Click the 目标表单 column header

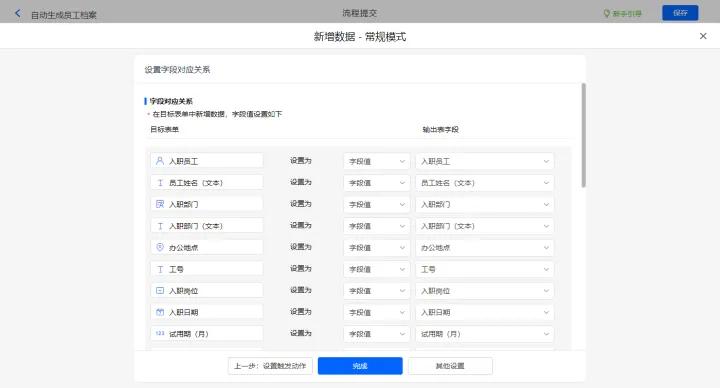pyautogui.click(x=164, y=129)
